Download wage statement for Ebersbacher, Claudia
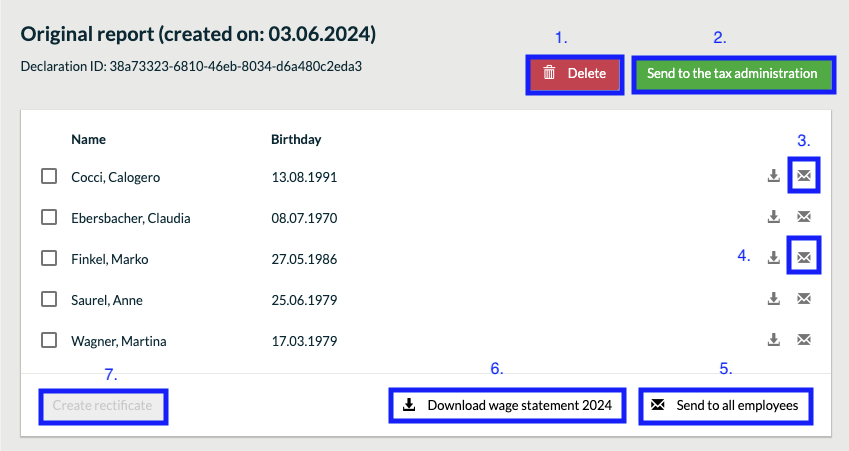The image size is (849, 451). click(774, 217)
